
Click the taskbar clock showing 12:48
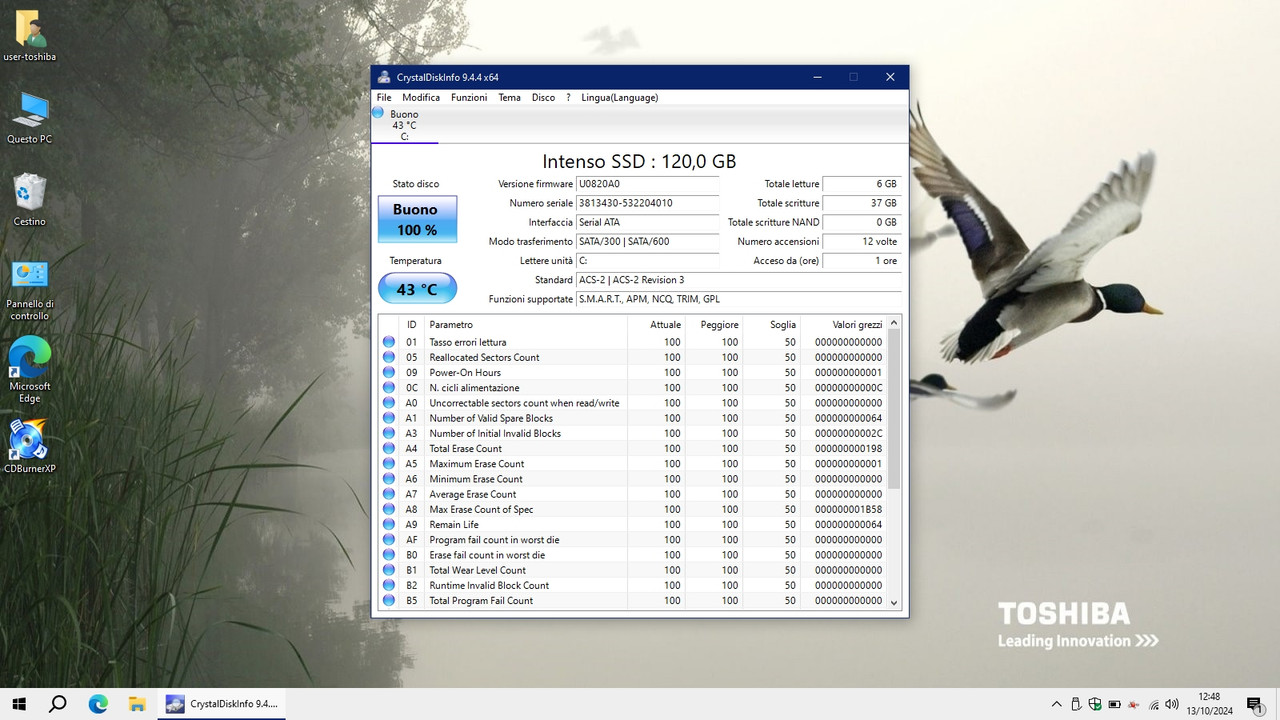tap(1209, 704)
